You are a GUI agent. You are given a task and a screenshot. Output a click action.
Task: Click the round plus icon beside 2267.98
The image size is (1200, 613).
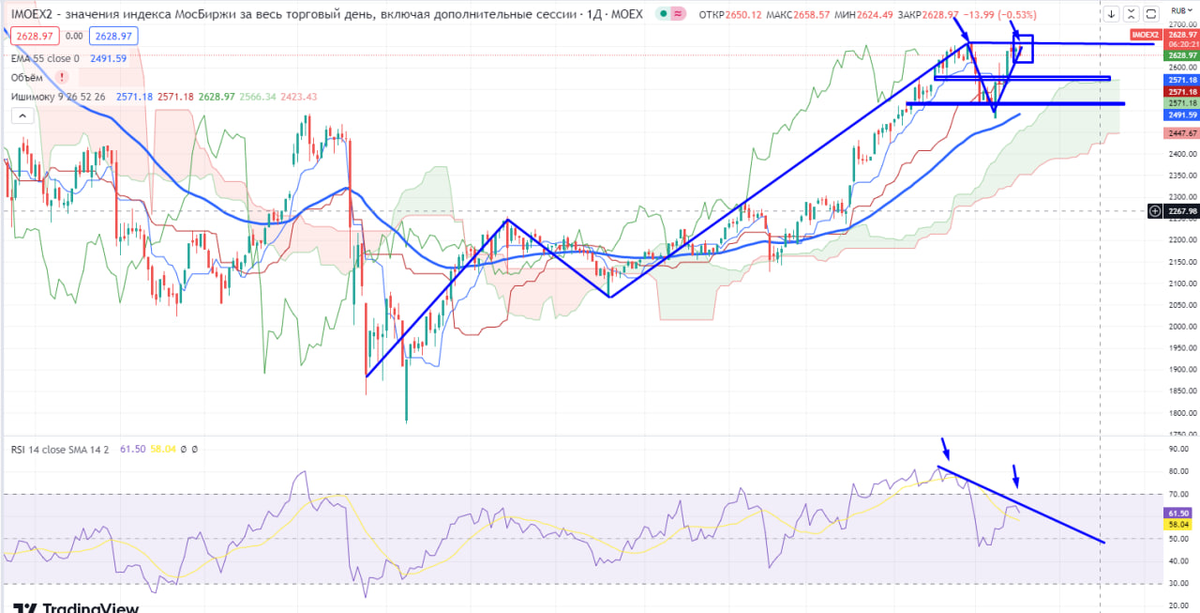click(1155, 211)
